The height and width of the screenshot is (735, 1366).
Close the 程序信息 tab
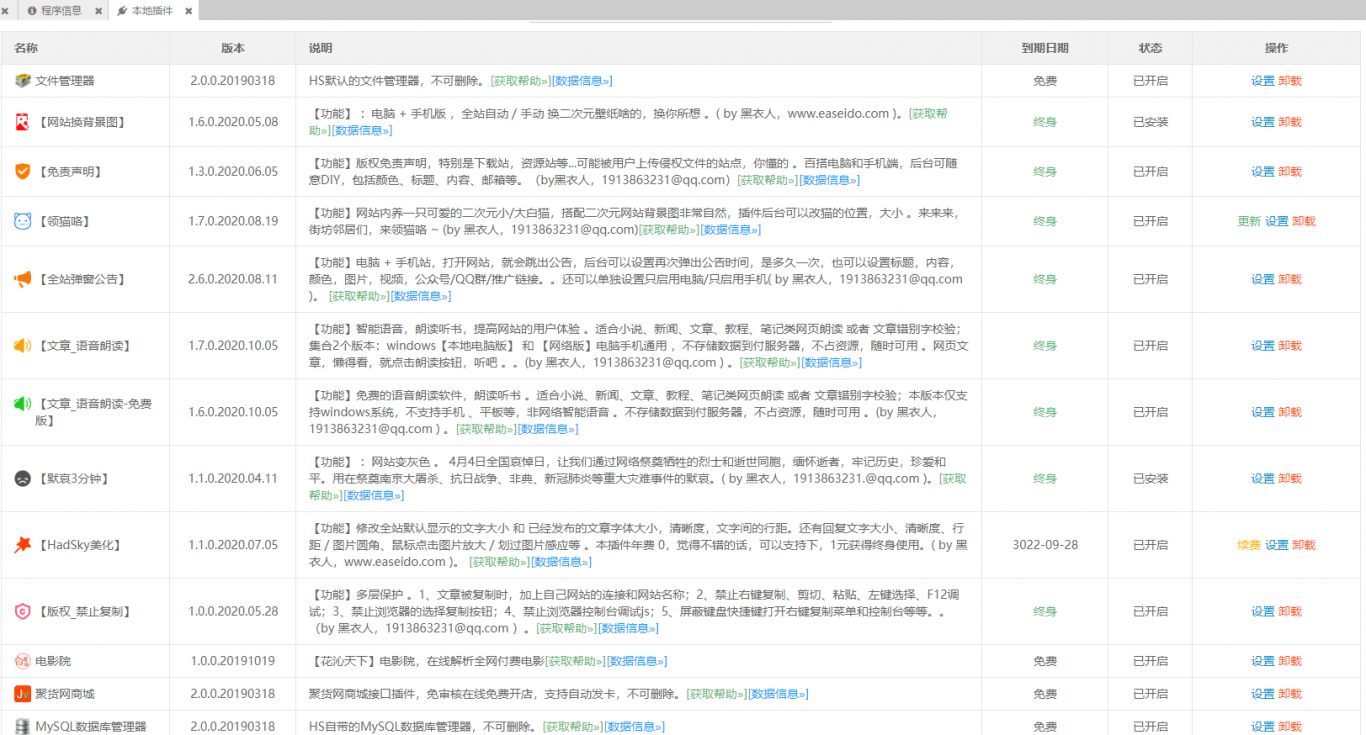[98, 10]
